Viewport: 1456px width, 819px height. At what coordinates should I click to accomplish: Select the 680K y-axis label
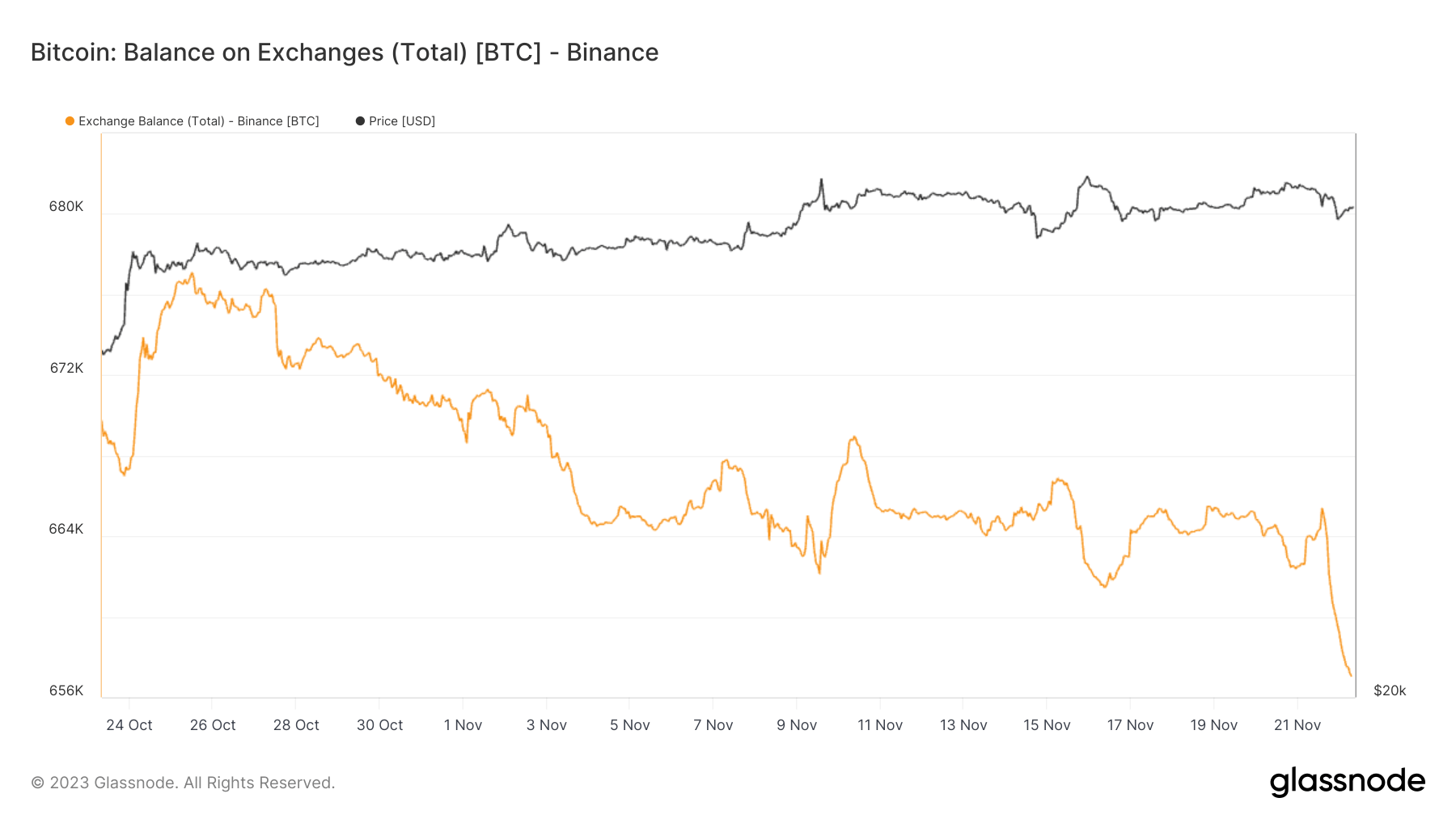[66, 206]
